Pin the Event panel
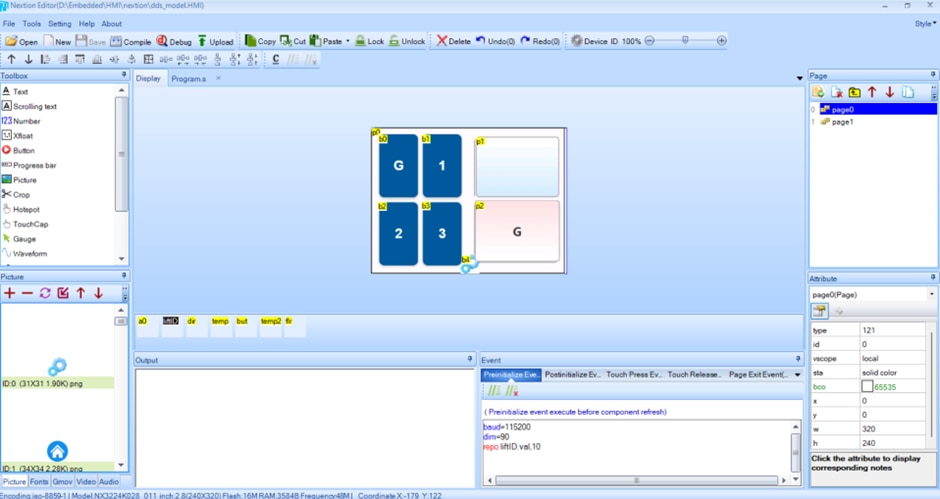The height and width of the screenshot is (499, 940). click(798, 359)
